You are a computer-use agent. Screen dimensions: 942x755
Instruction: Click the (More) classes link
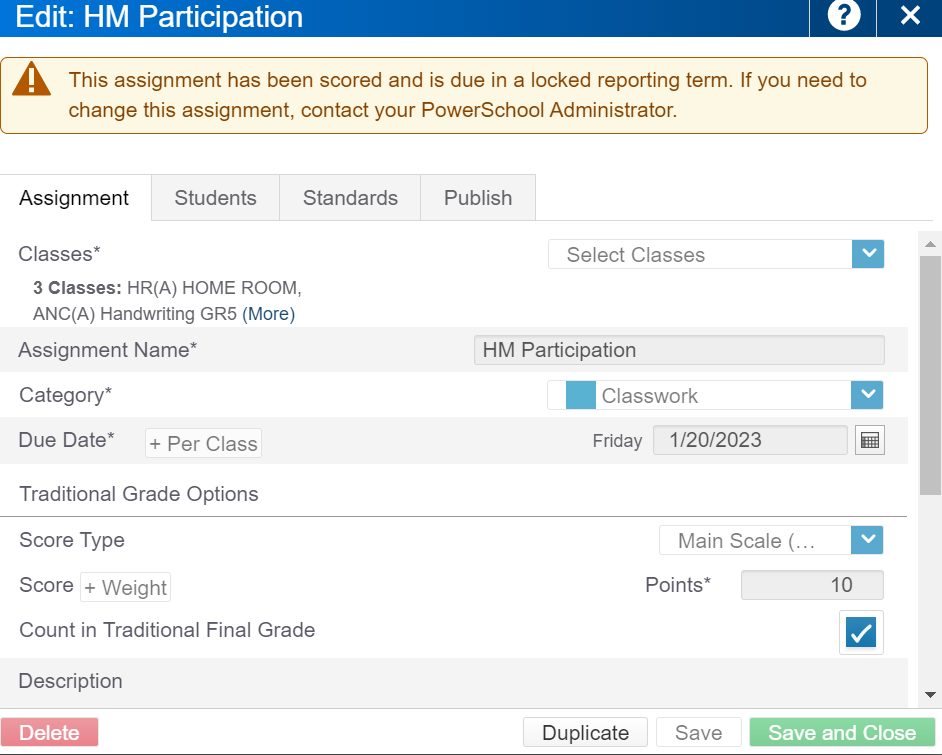pos(268,314)
